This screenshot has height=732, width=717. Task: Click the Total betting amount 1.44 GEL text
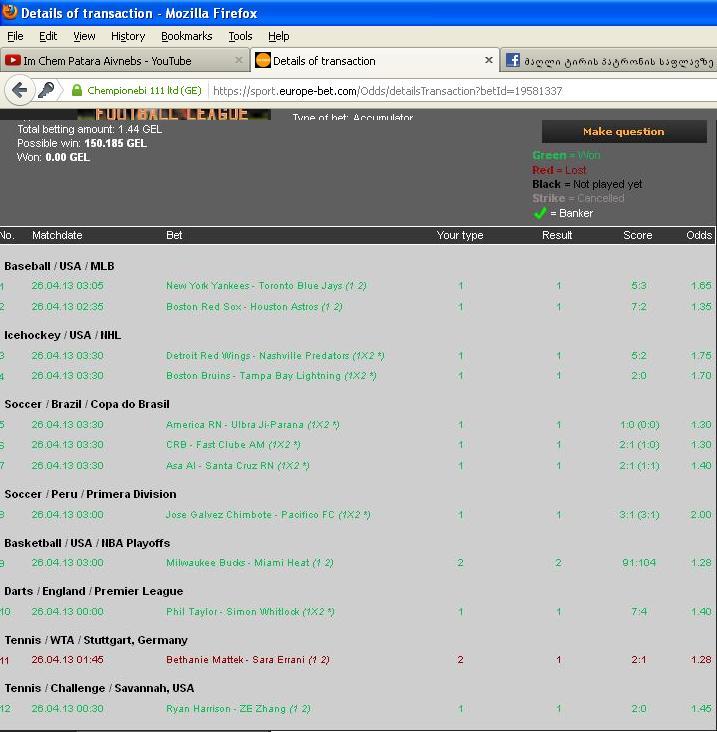pos(90,129)
